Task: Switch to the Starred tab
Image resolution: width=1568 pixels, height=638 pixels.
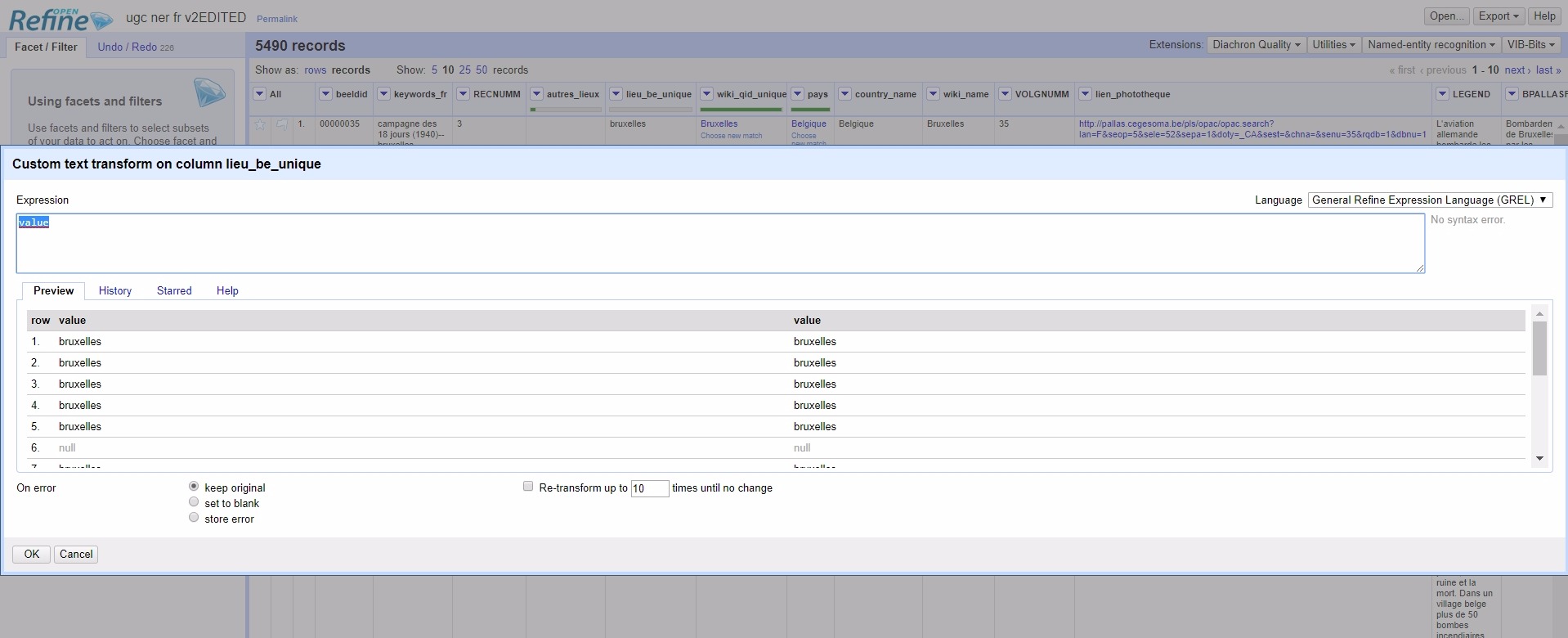Action: tap(174, 290)
